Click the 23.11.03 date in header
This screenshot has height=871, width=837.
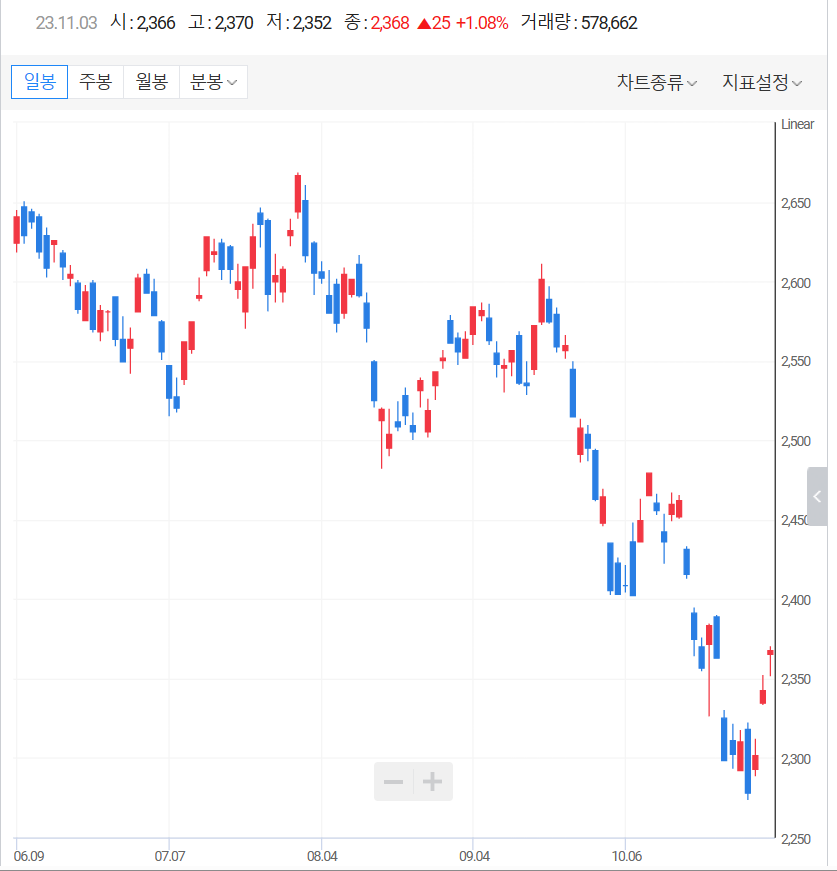pyautogui.click(x=66, y=23)
